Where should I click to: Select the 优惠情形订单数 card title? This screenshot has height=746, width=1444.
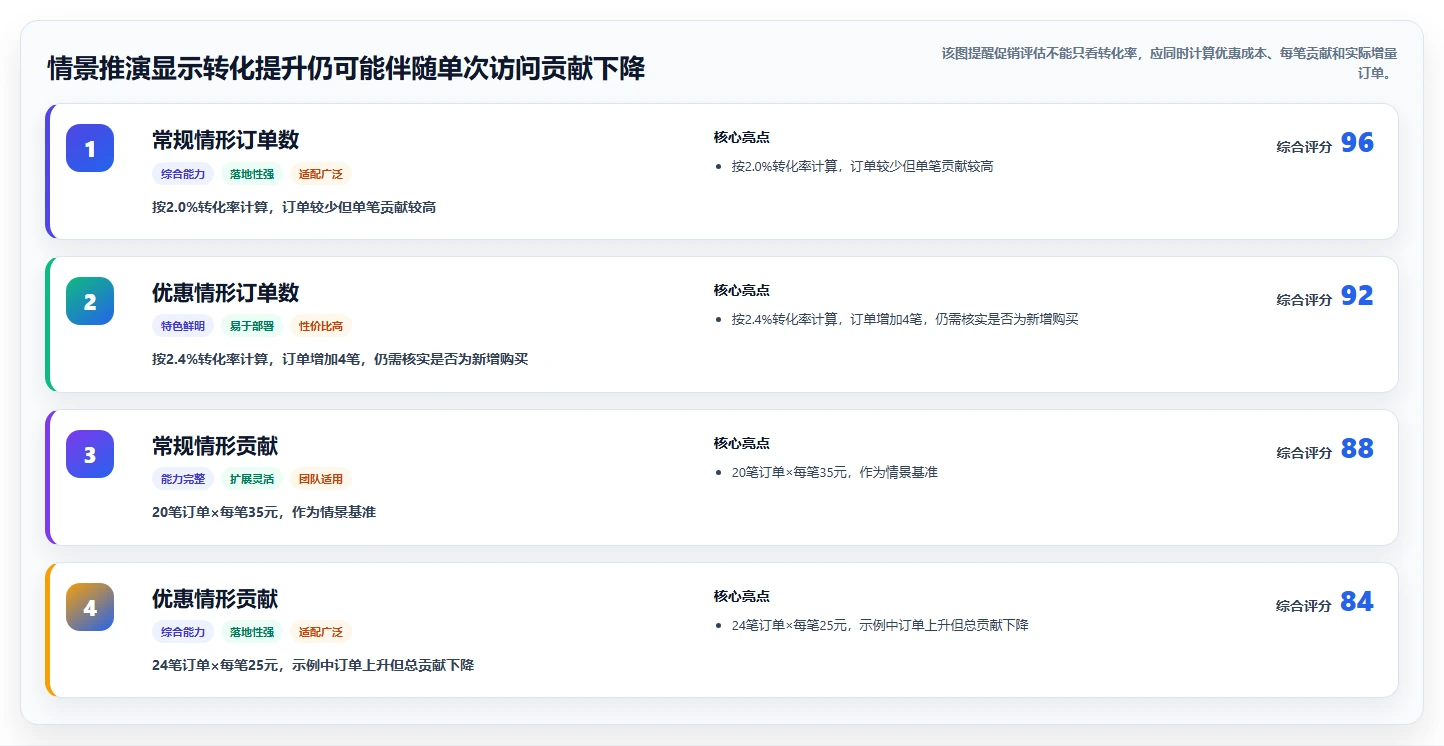pyautogui.click(x=225, y=293)
